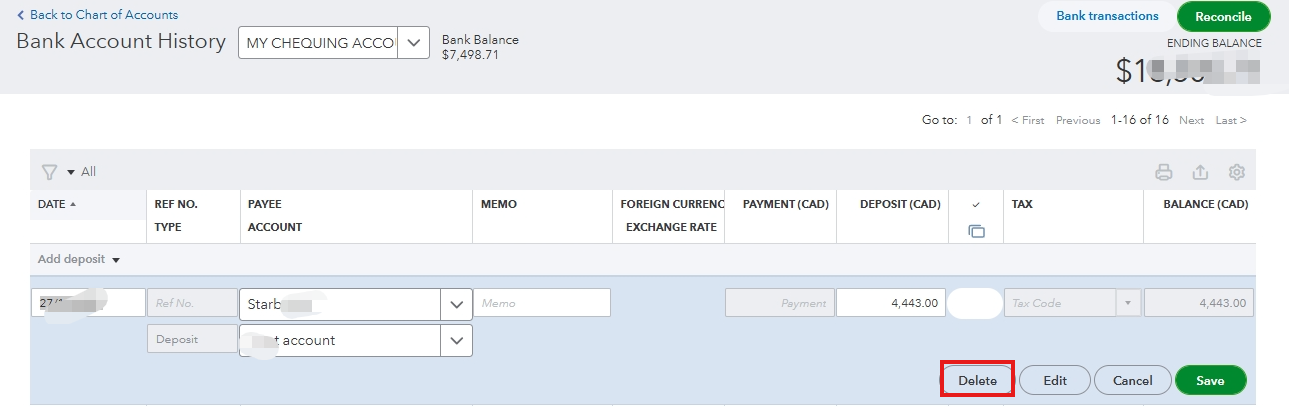The width and height of the screenshot is (1289, 407).
Task: Go to the Previous page link
Action: tap(1078, 120)
